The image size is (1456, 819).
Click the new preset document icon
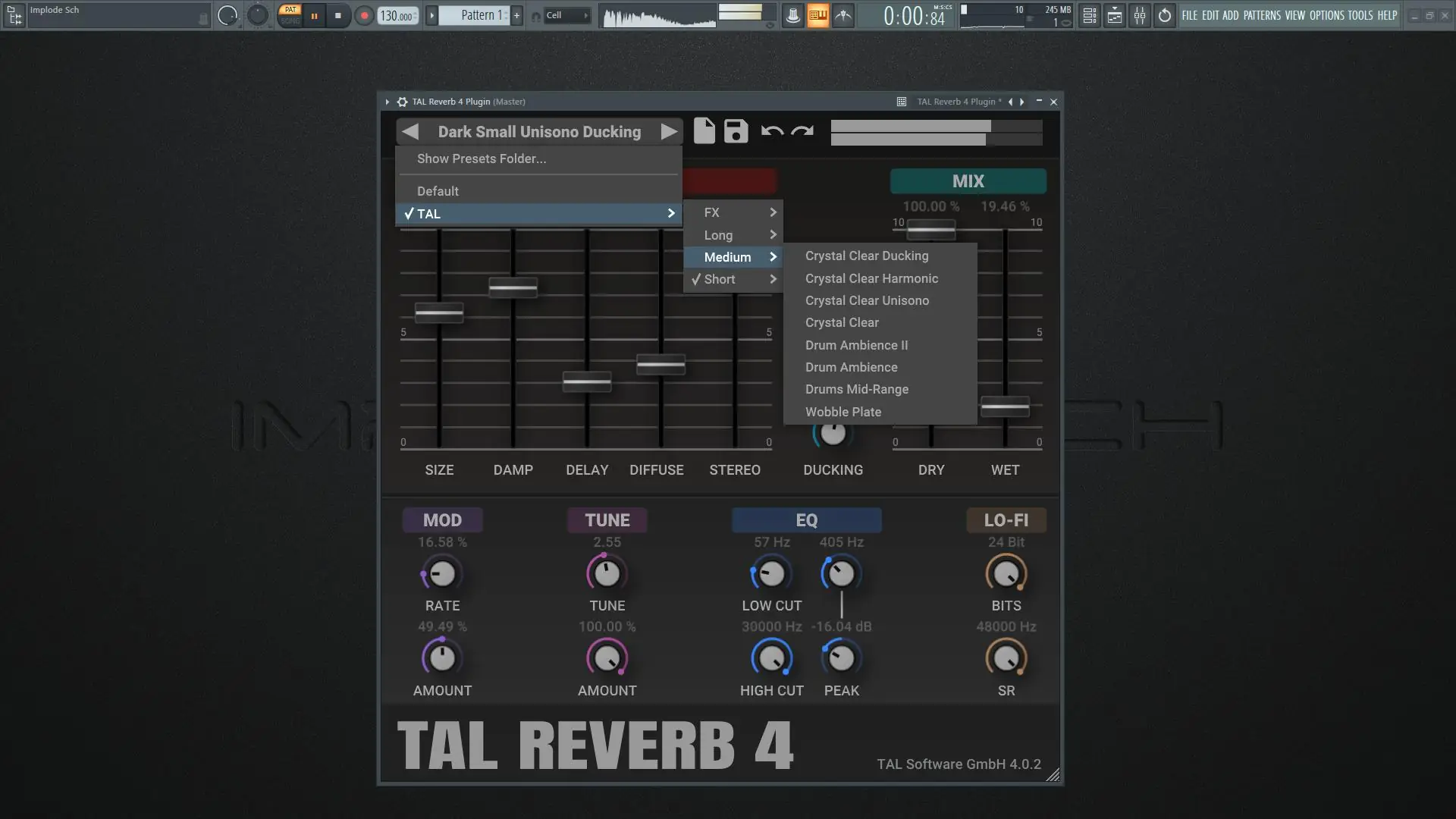pos(704,131)
